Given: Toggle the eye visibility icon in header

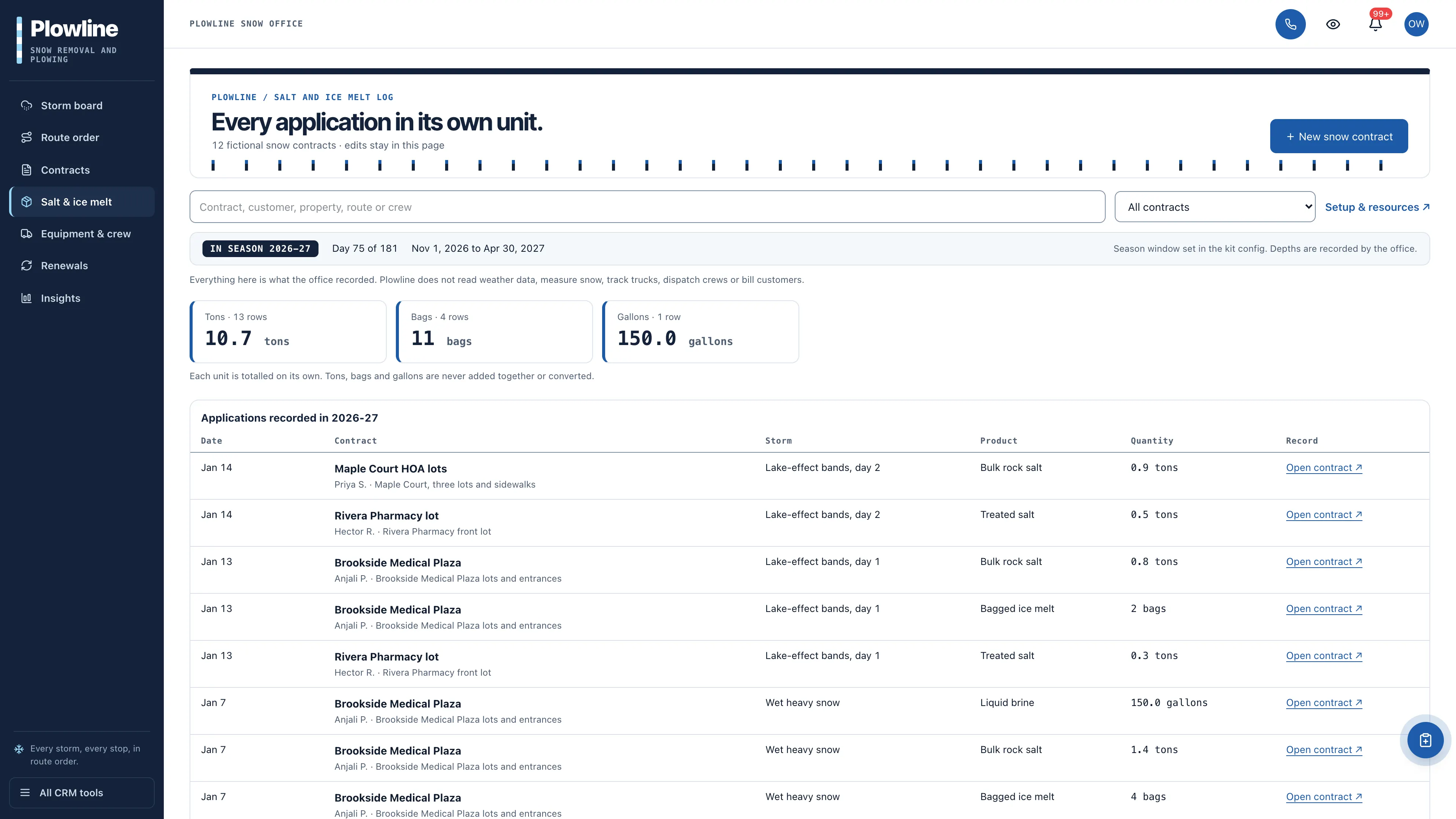Looking at the screenshot, I should pyautogui.click(x=1333, y=24).
